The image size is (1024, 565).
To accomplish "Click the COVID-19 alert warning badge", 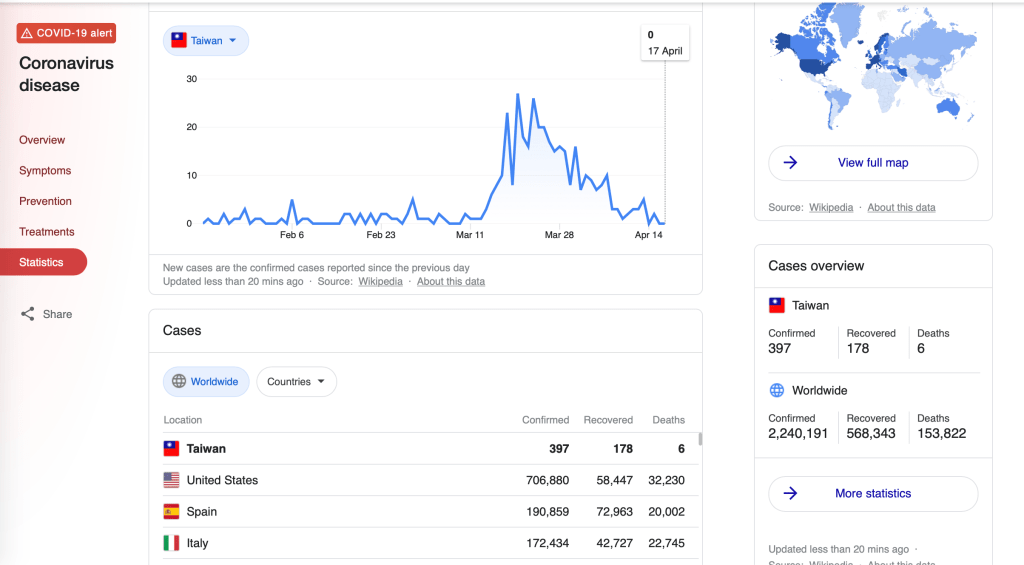I will tap(66, 33).
